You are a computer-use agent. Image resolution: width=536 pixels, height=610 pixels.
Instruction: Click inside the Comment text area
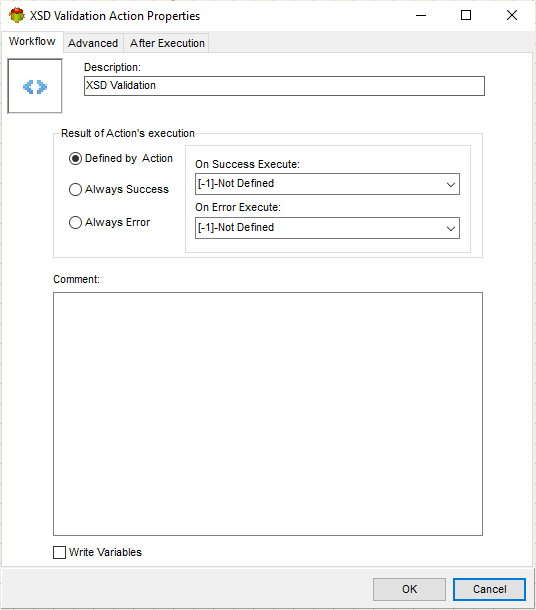click(268, 414)
